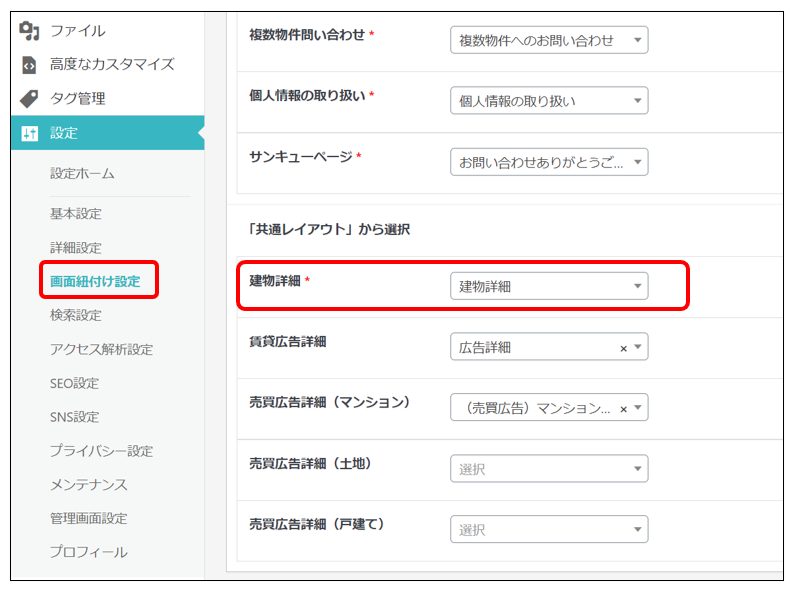Viewport: 793px width, 591px height.
Task: Open プライバシー設定 page
Action: tap(101, 451)
